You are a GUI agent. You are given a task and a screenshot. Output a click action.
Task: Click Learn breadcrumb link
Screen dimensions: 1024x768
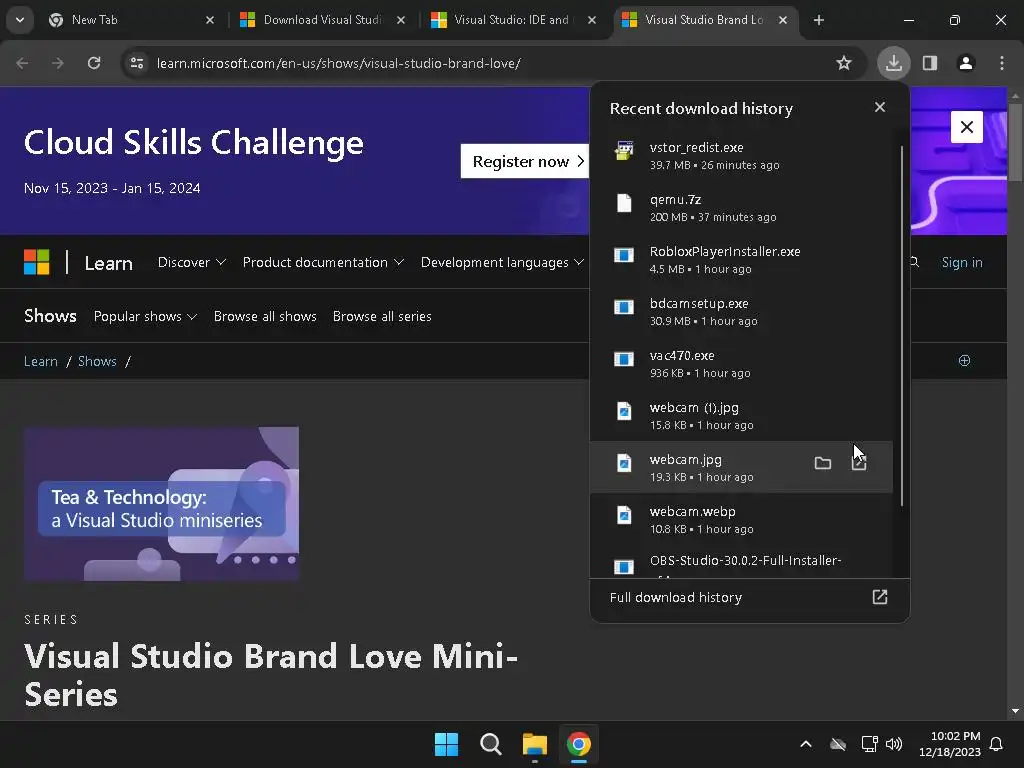[40, 361]
